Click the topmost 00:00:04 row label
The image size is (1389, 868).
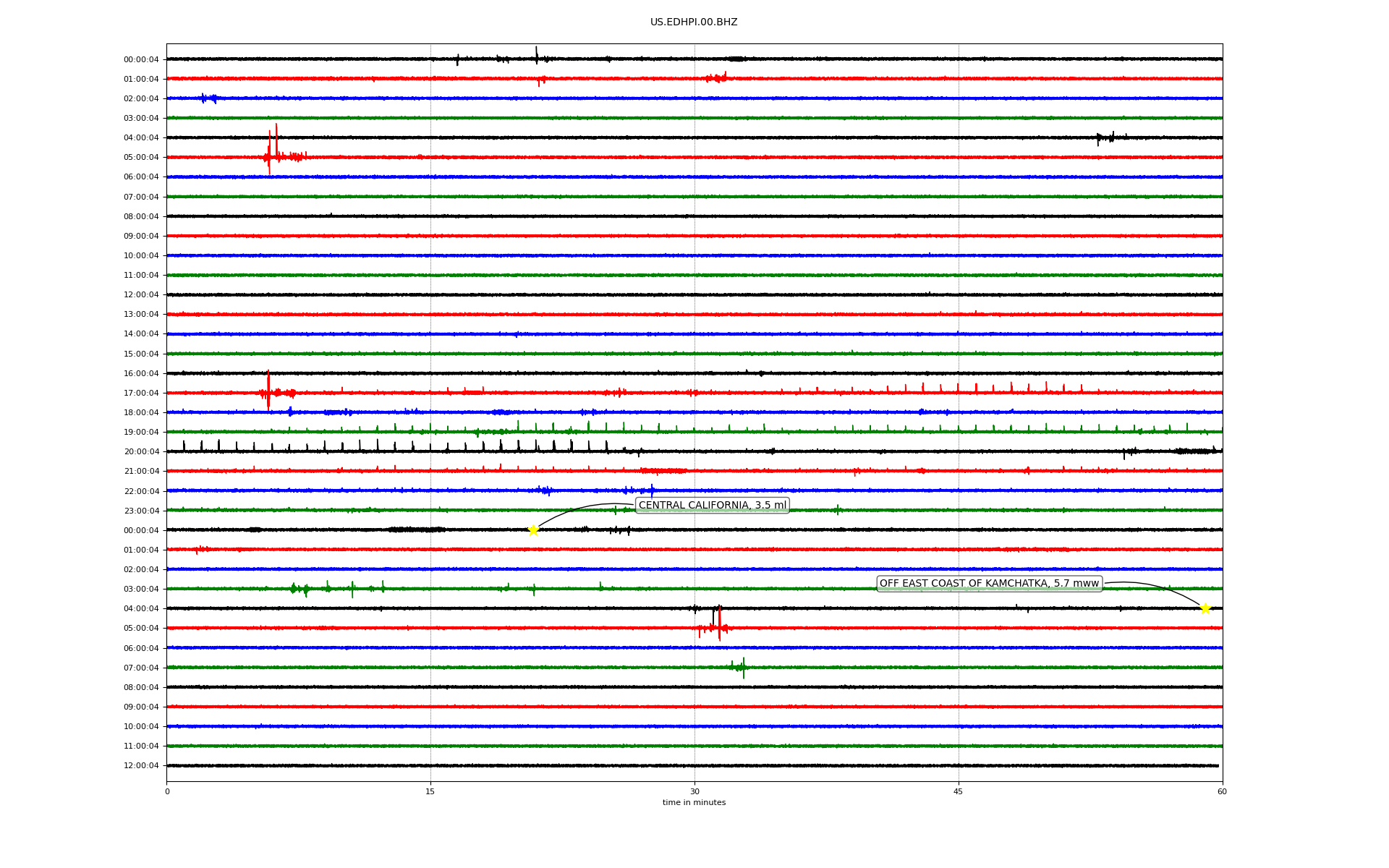[141, 59]
